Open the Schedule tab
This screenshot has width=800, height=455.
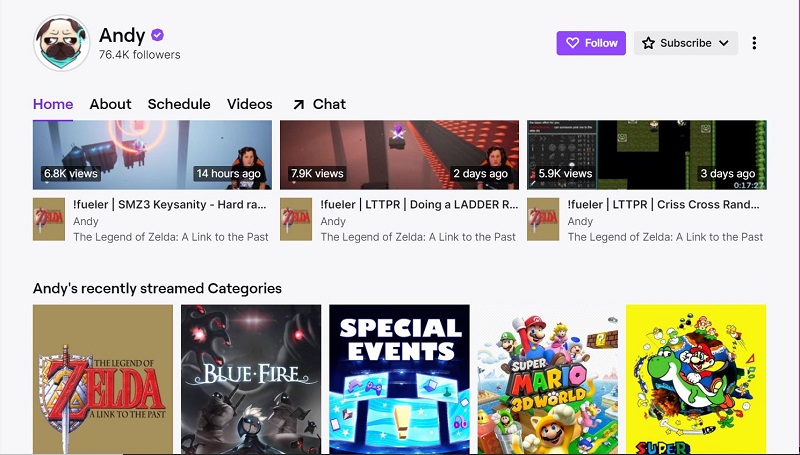[179, 104]
